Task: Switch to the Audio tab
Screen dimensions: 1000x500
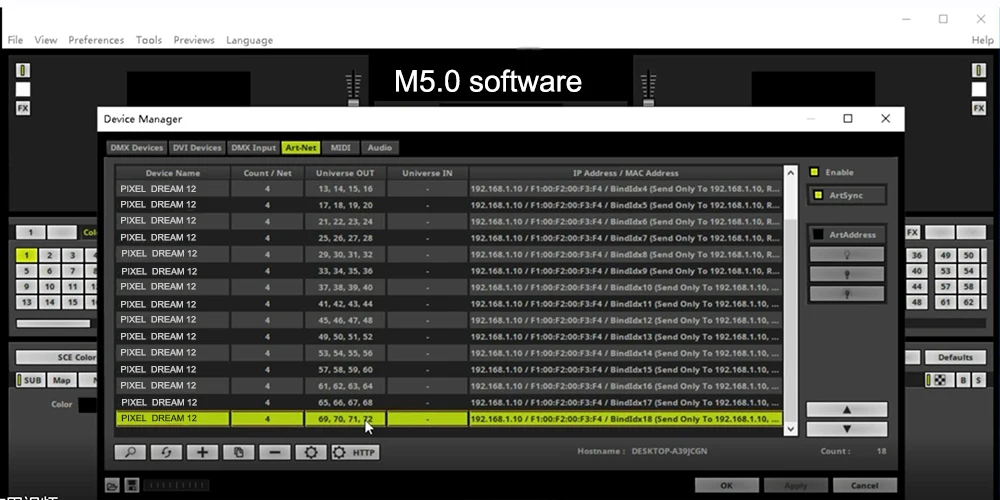Action: (x=379, y=147)
